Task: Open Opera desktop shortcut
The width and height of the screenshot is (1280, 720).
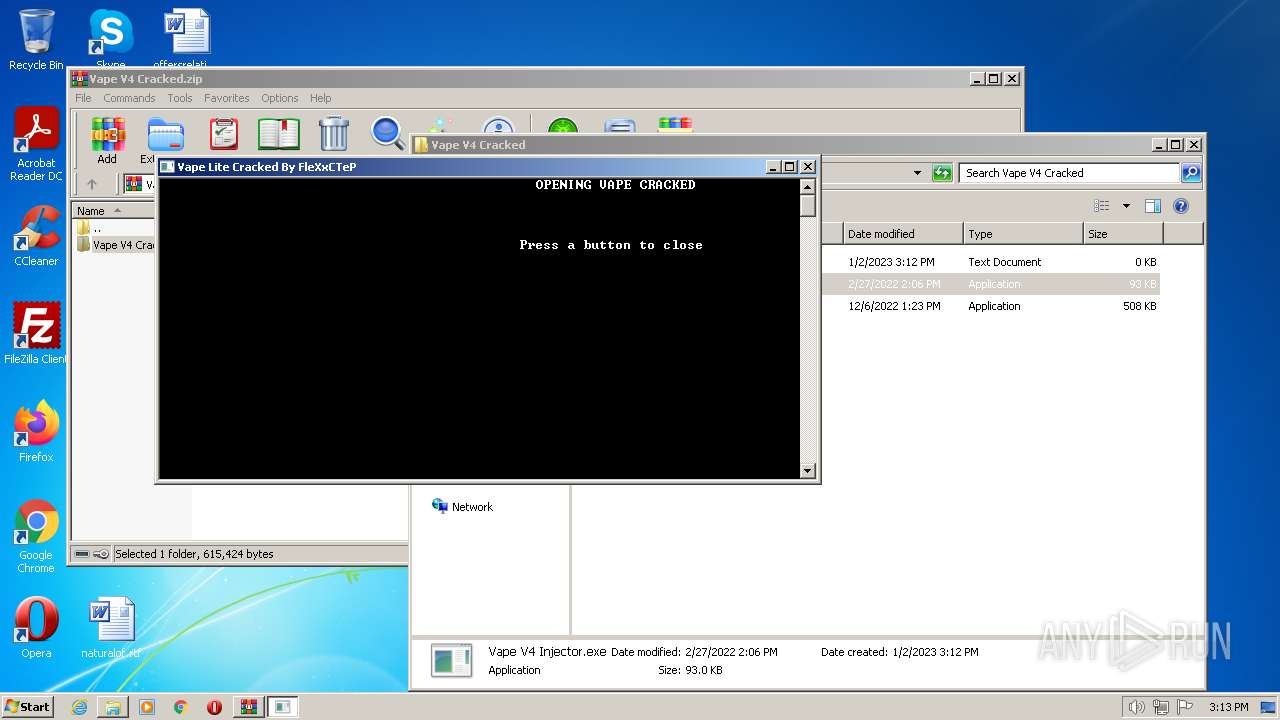Action: click(36, 628)
